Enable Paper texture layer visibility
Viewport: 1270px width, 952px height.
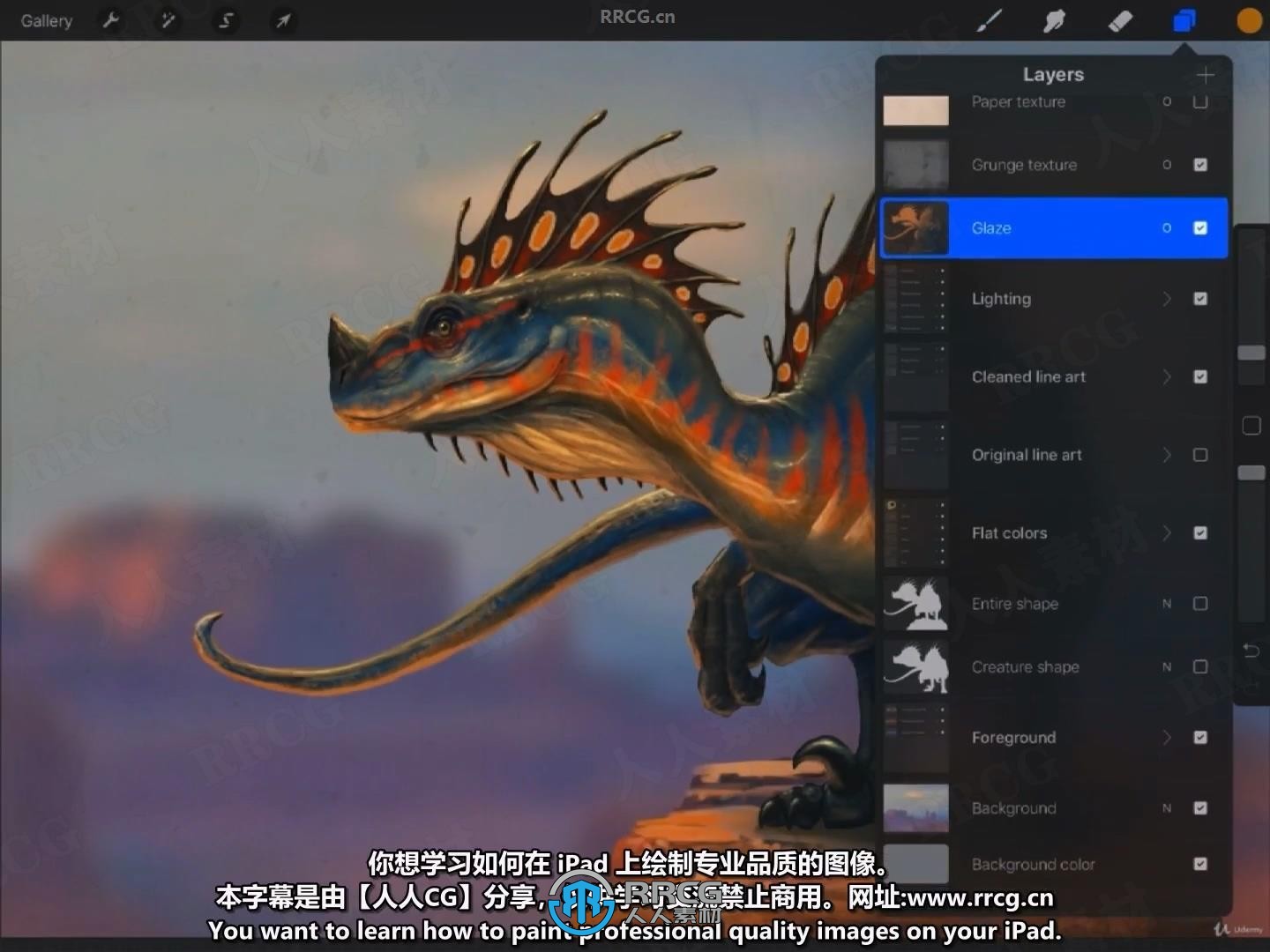1200,101
